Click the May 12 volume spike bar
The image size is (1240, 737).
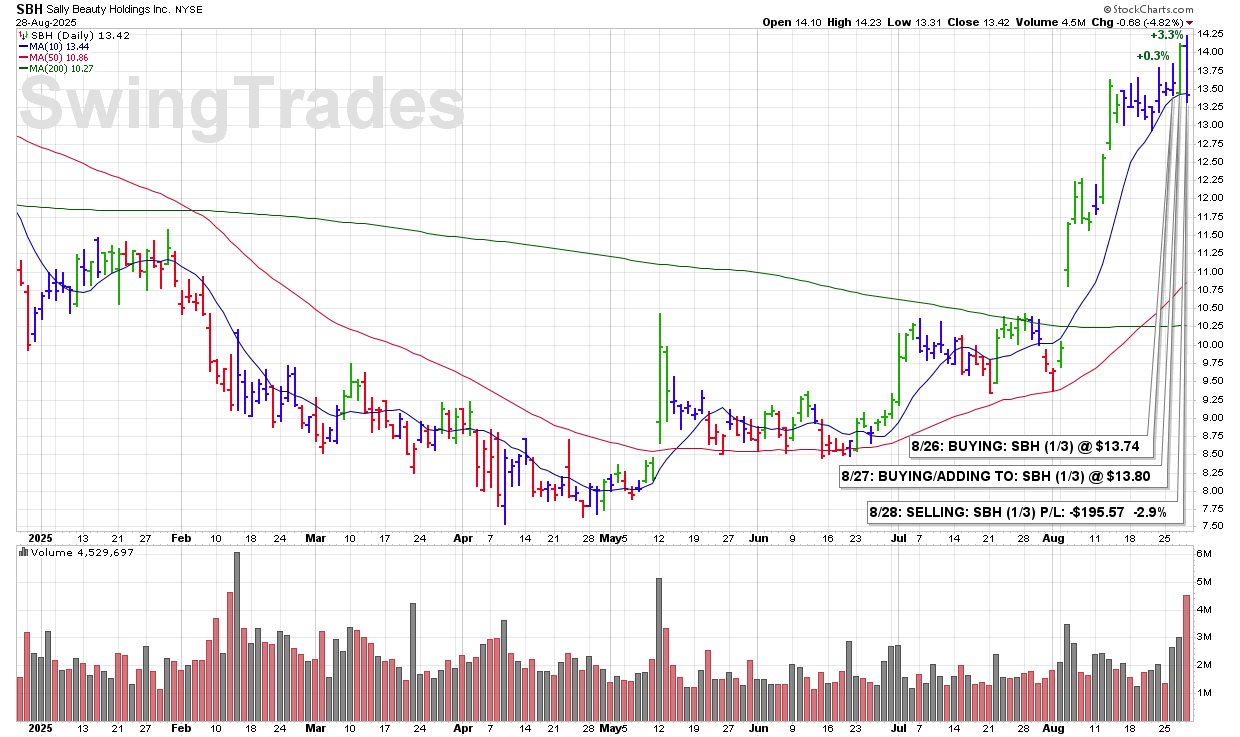click(658, 649)
